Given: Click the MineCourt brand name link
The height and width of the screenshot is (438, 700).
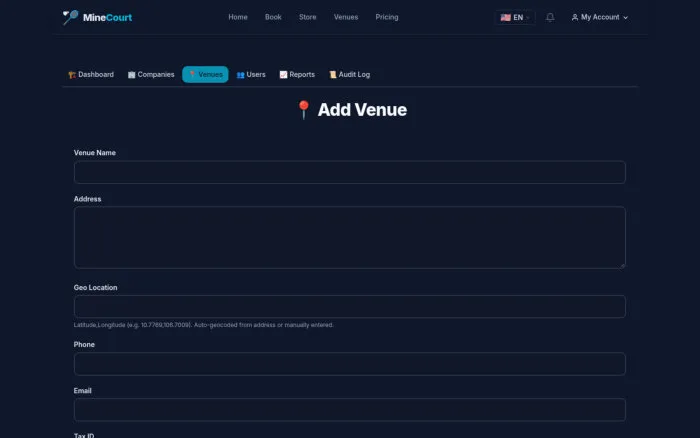Looking at the screenshot, I should tap(108, 17).
